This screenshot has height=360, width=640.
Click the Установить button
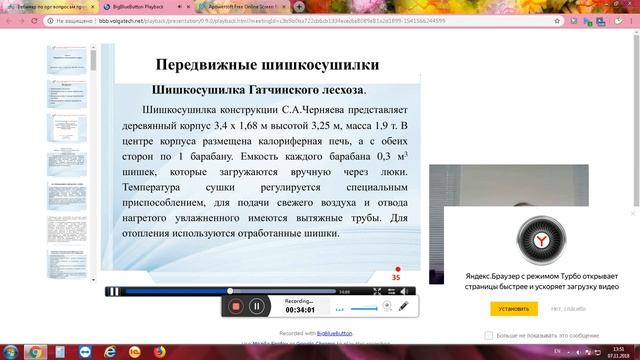point(513,309)
